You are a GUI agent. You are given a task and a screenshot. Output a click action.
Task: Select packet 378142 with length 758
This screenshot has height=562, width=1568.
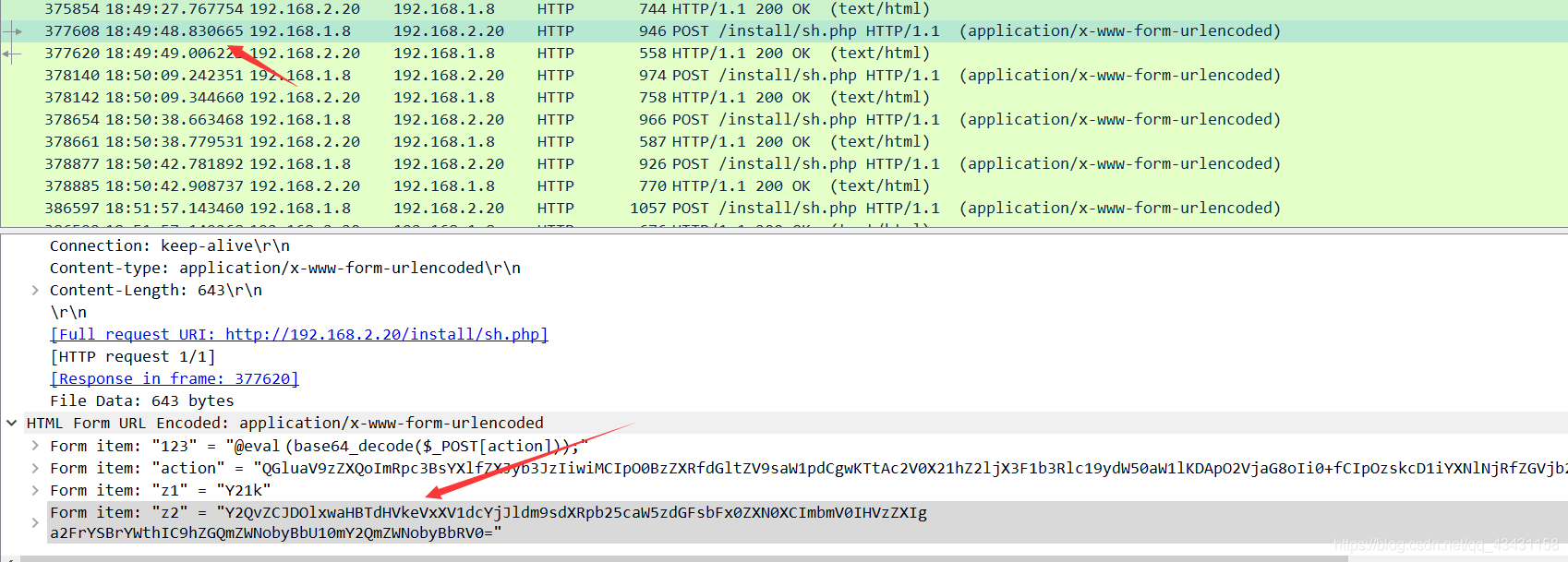tap(784, 97)
